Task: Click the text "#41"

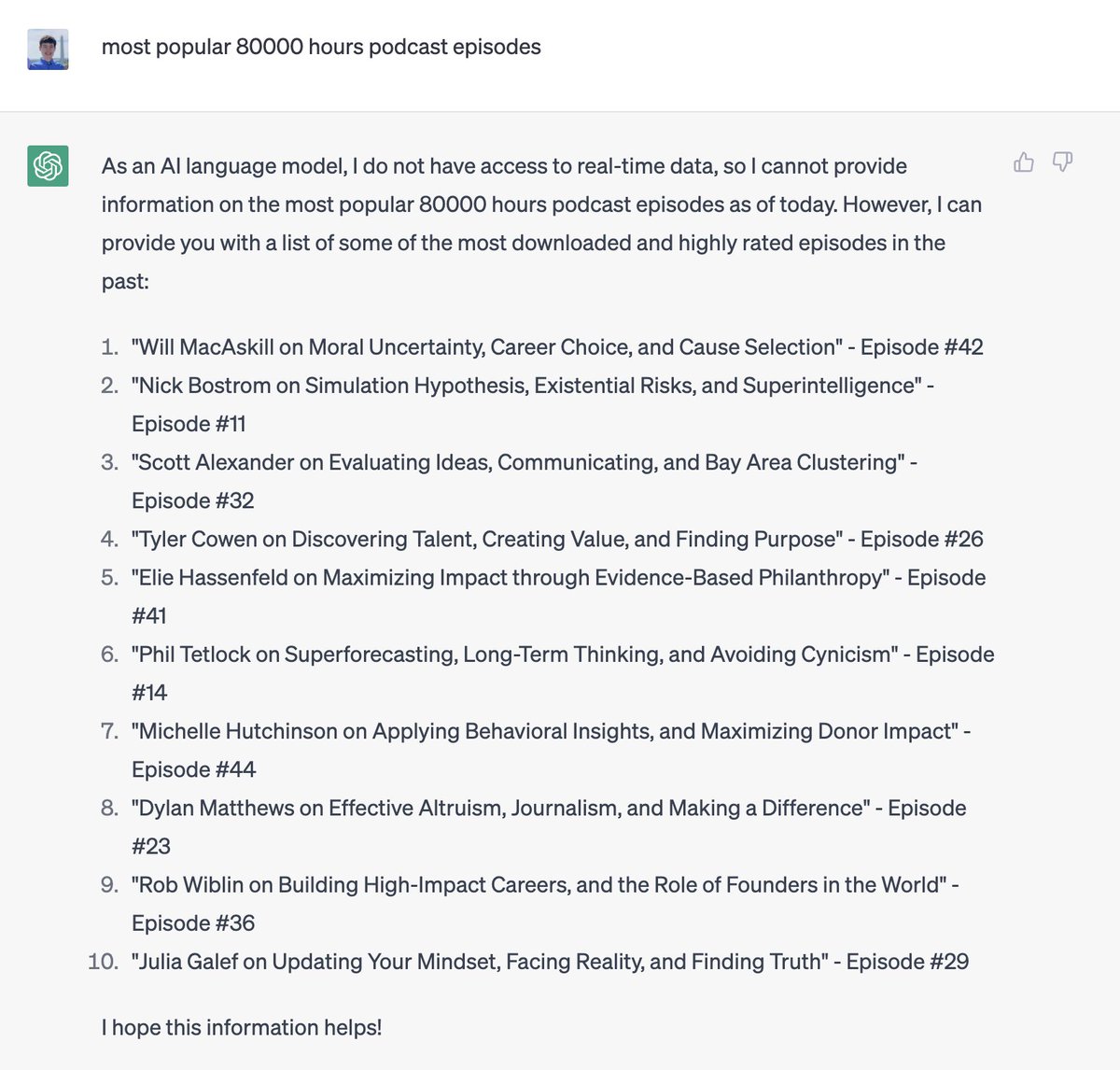Action: (149, 616)
